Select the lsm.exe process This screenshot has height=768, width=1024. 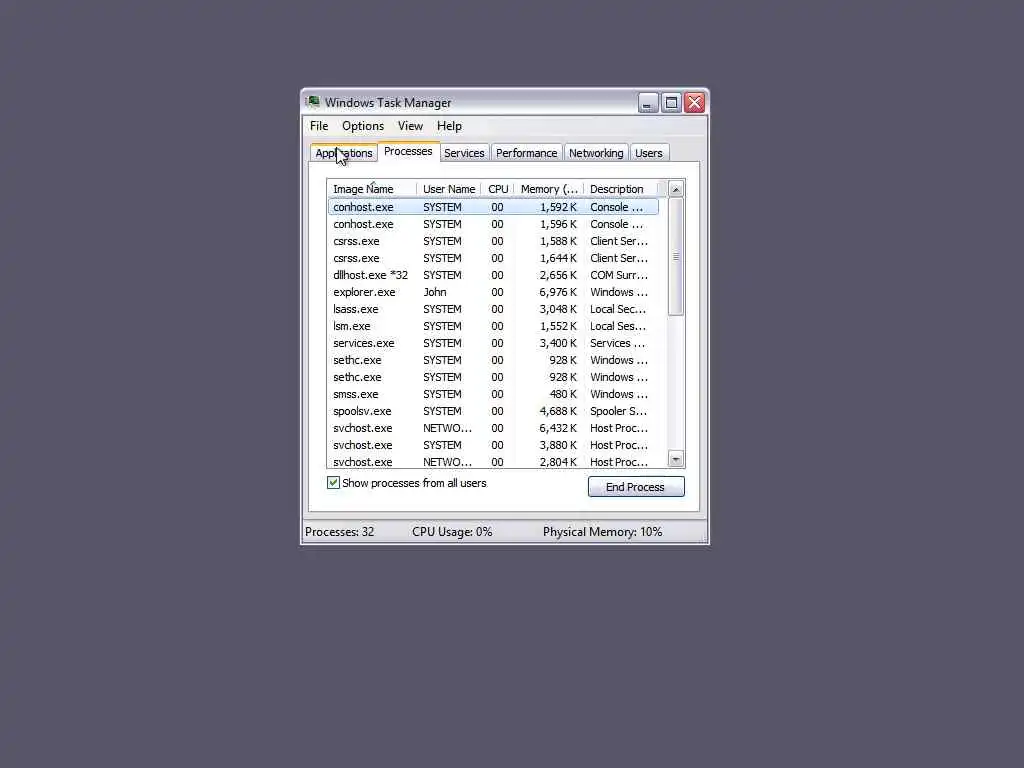493,326
